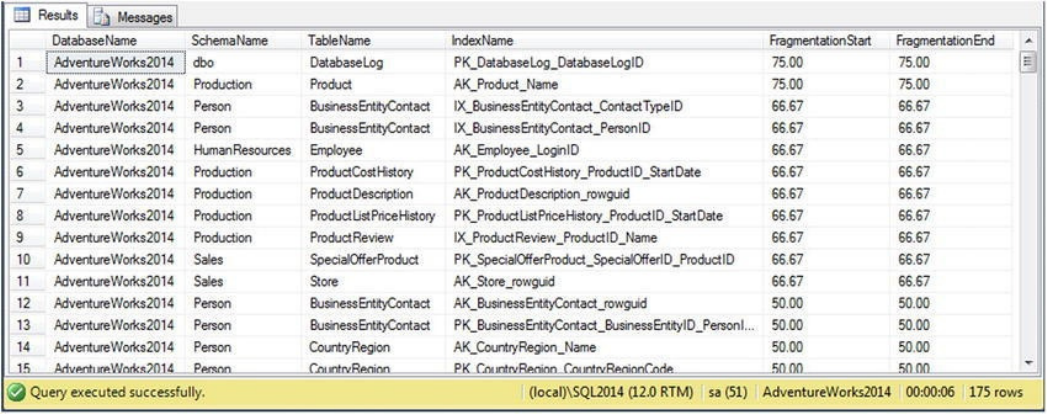Click the ProductCostHistory table cell
The image size is (1047, 414).
pyautogui.click(x=374, y=172)
